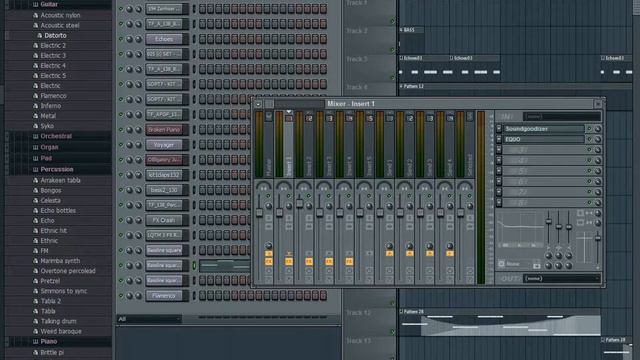Screen dimensions: 640x360
Task: Toggle EQUO effect on/off LED
Action: point(589,139)
